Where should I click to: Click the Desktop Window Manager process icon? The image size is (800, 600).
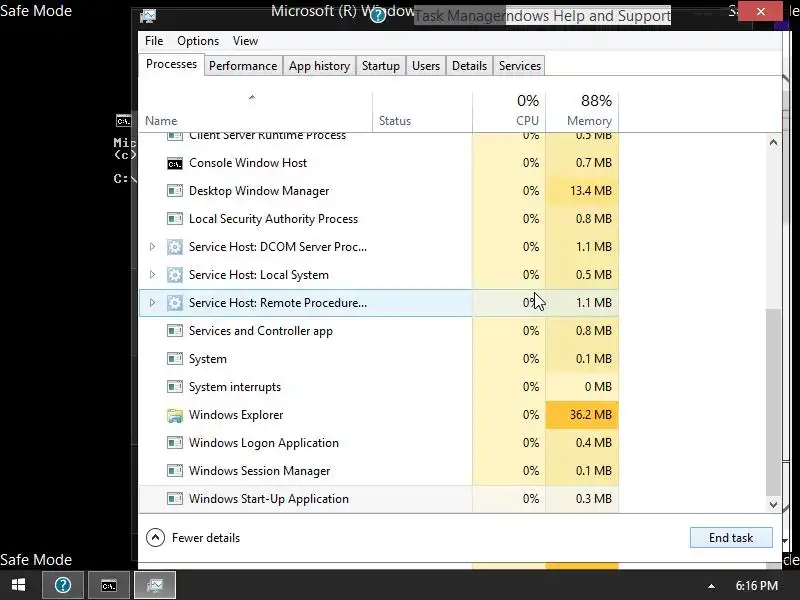point(174,191)
